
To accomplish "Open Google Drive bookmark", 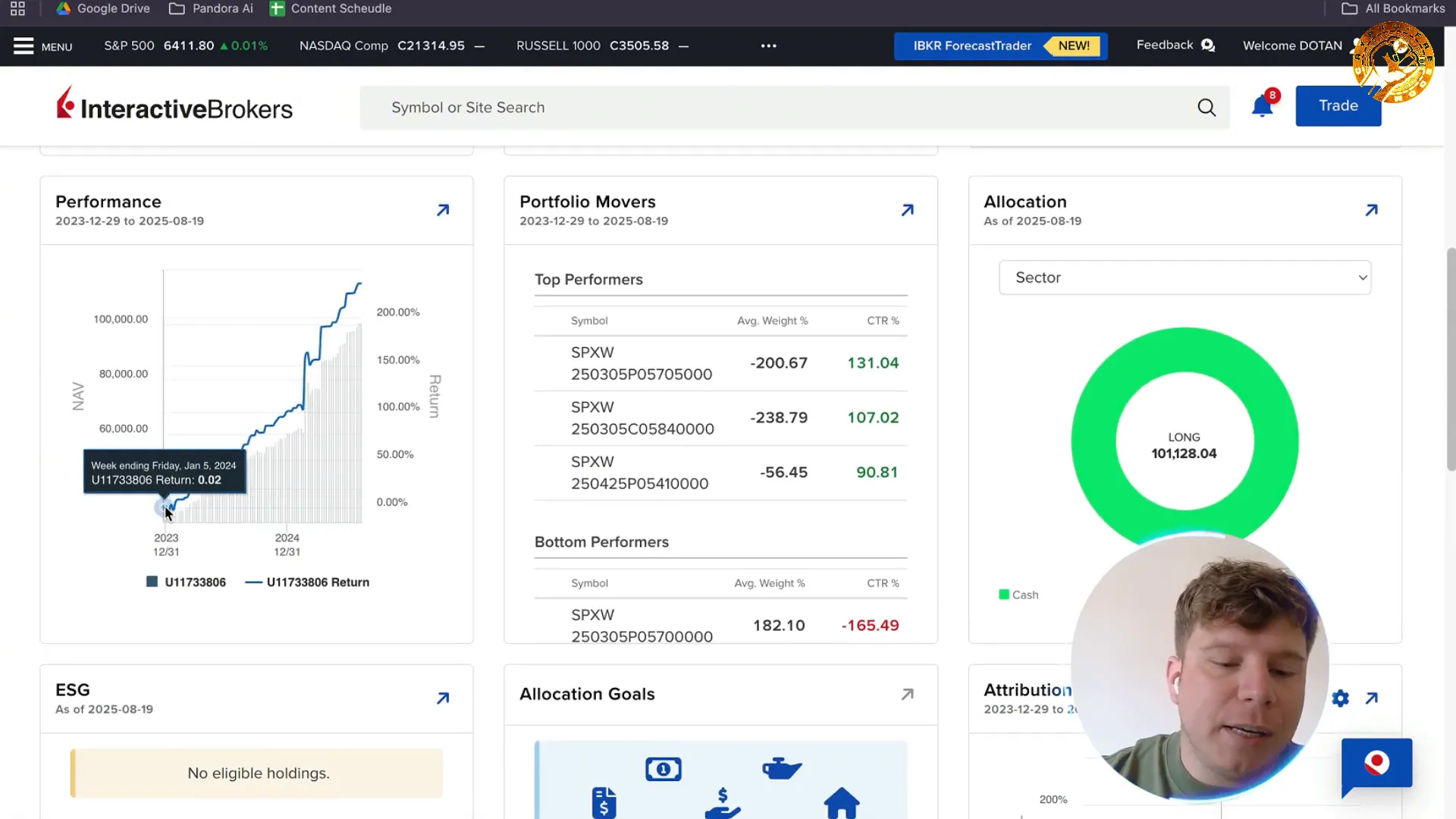I will [103, 8].
